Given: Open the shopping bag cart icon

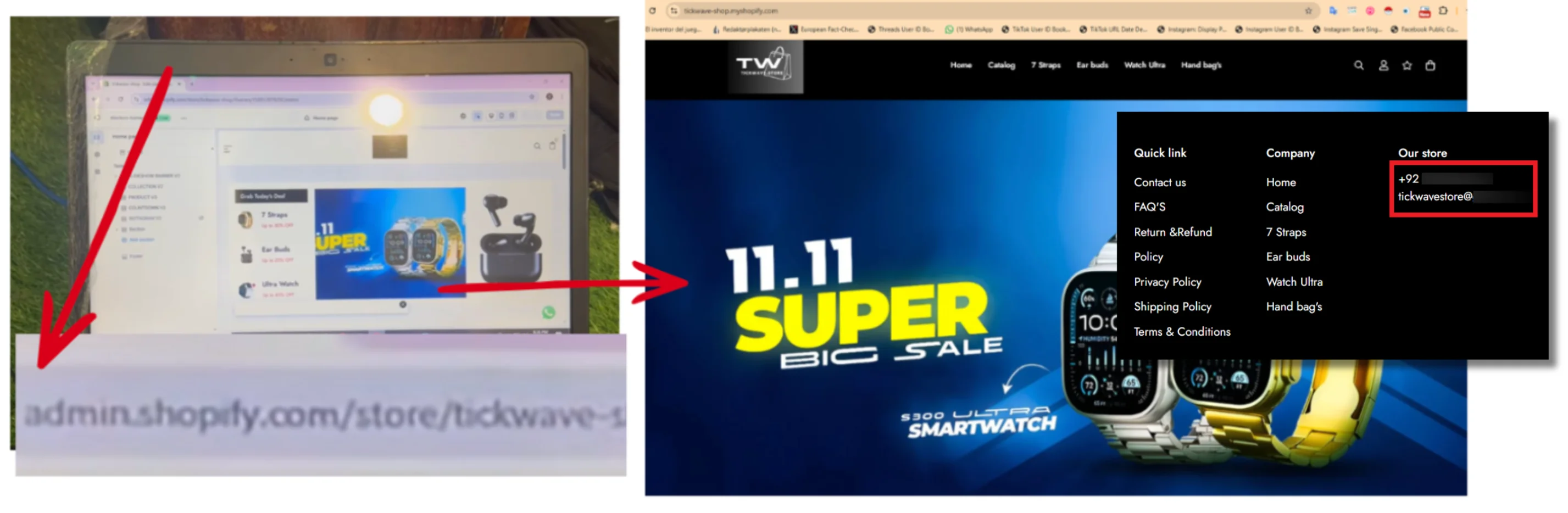Looking at the screenshot, I should (1430, 65).
